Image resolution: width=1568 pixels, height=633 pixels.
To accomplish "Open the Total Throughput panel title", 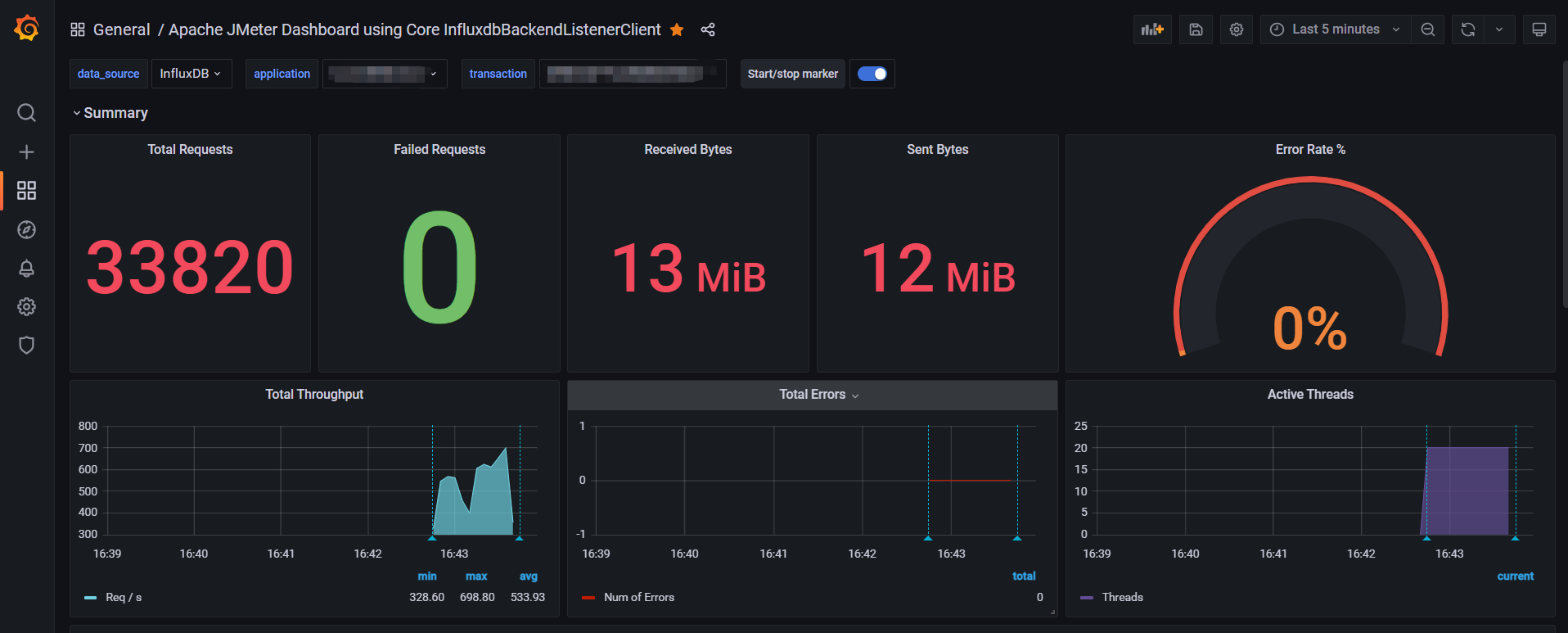I will (x=314, y=394).
